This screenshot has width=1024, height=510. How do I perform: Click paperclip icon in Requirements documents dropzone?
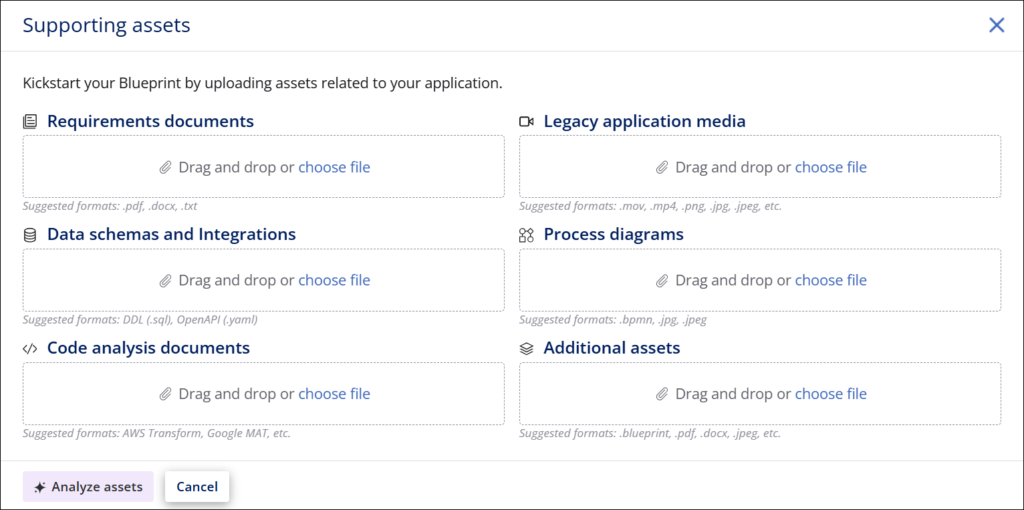click(x=166, y=168)
